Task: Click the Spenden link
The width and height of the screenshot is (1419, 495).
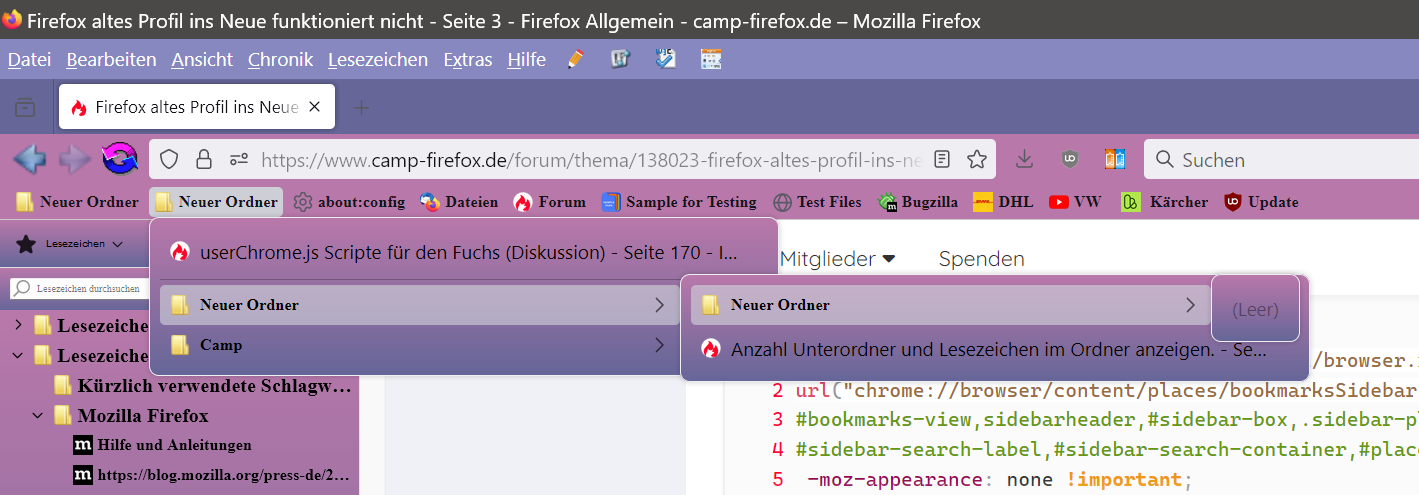Action: pyautogui.click(x=981, y=259)
